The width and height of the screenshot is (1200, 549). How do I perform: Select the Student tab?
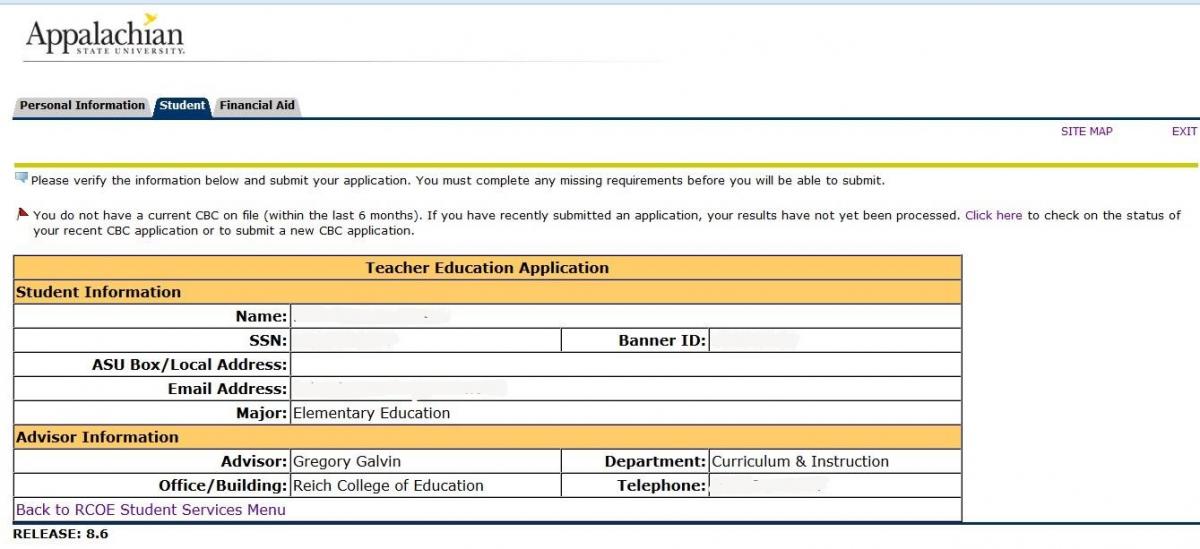[x=182, y=105]
